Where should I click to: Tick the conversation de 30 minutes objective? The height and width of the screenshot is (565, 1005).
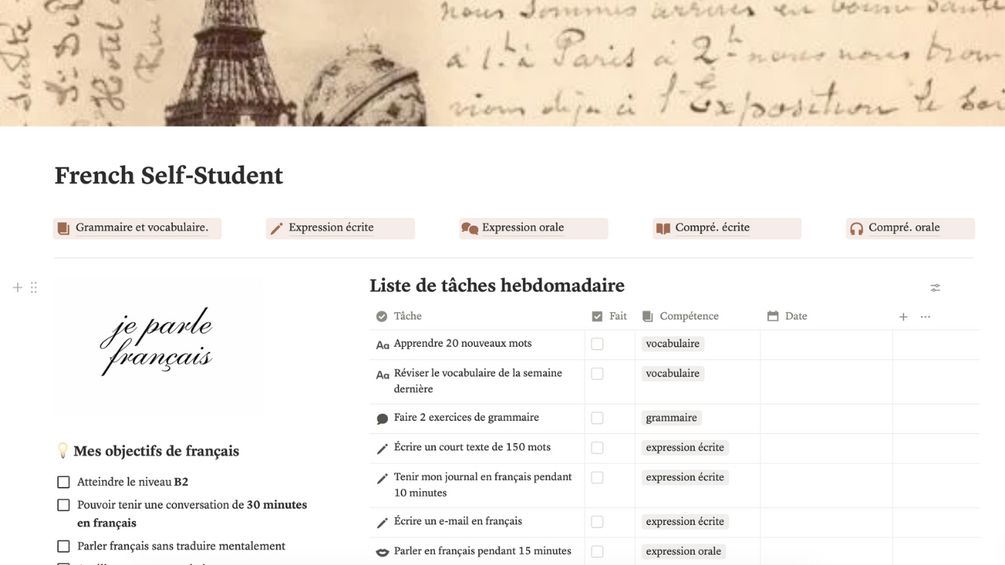point(63,505)
